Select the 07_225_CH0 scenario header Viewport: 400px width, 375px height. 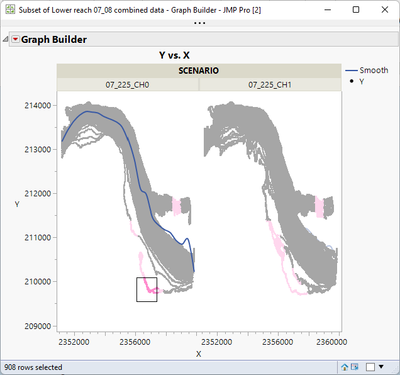tap(128, 85)
